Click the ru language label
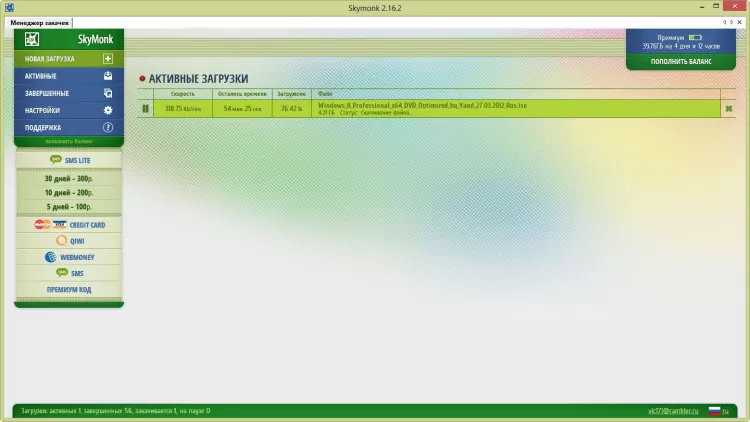750x422 pixels. tap(726, 411)
